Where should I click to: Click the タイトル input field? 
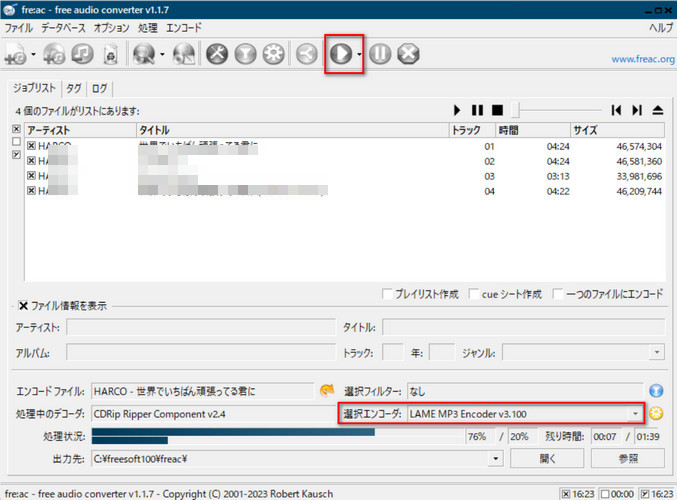point(523,327)
